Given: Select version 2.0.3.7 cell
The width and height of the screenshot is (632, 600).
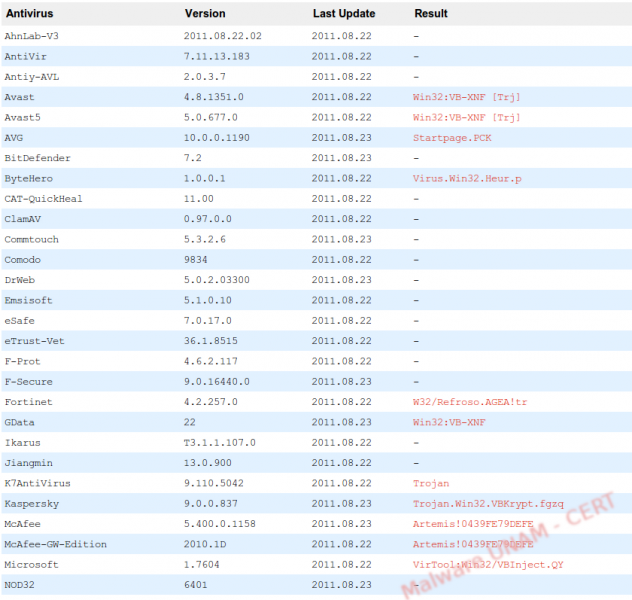Looking at the screenshot, I should [204, 77].
